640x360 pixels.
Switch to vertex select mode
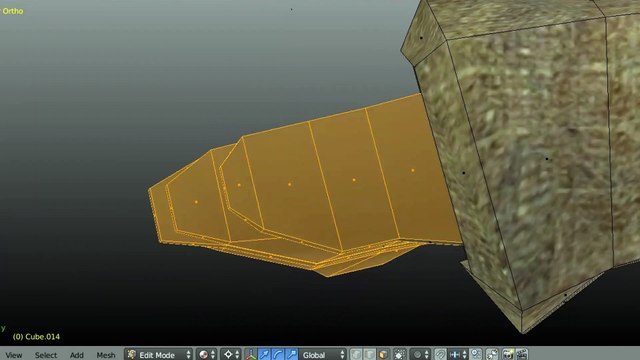click(356, 355)
